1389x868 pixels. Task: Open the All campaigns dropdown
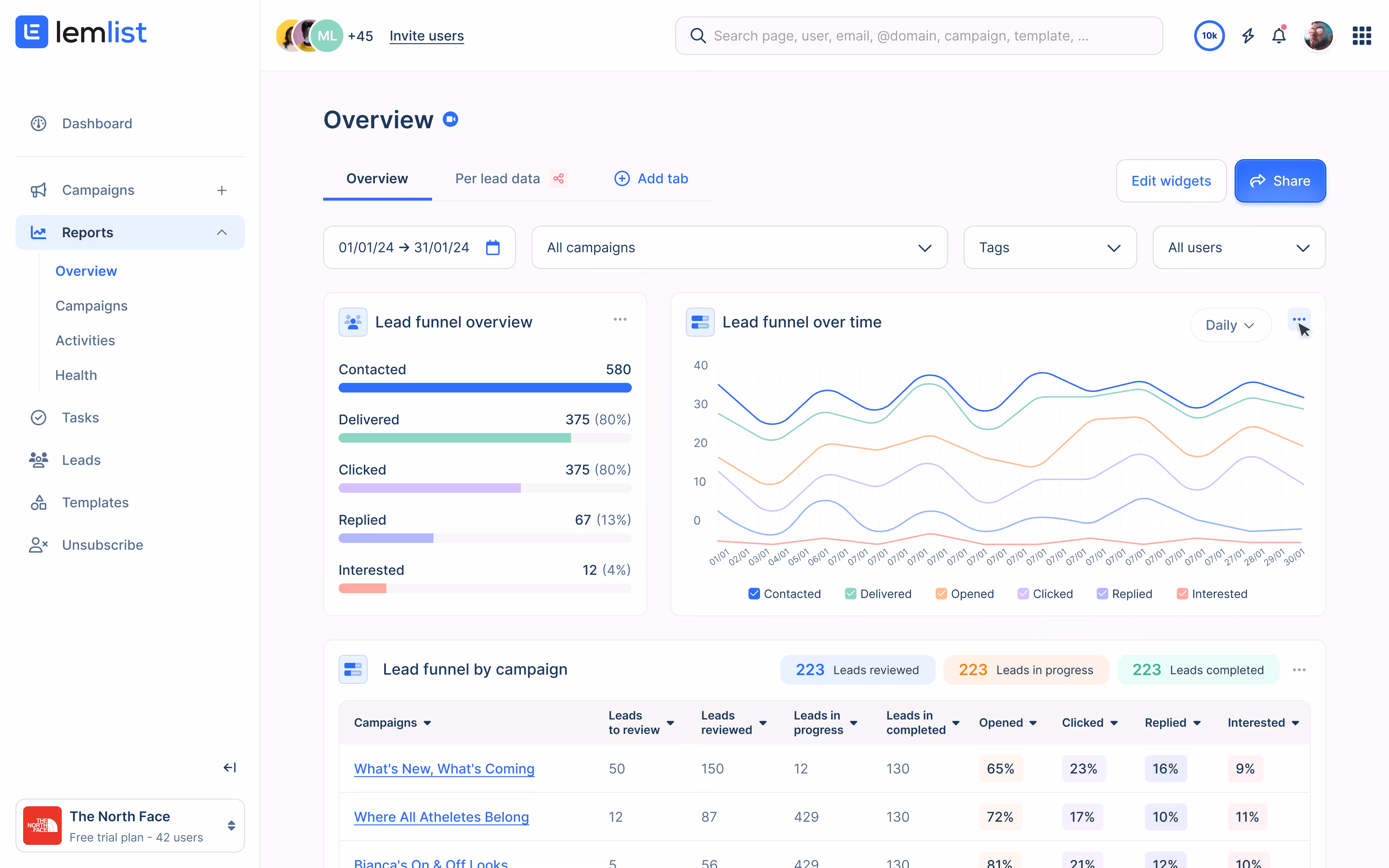tap(739, 248)
